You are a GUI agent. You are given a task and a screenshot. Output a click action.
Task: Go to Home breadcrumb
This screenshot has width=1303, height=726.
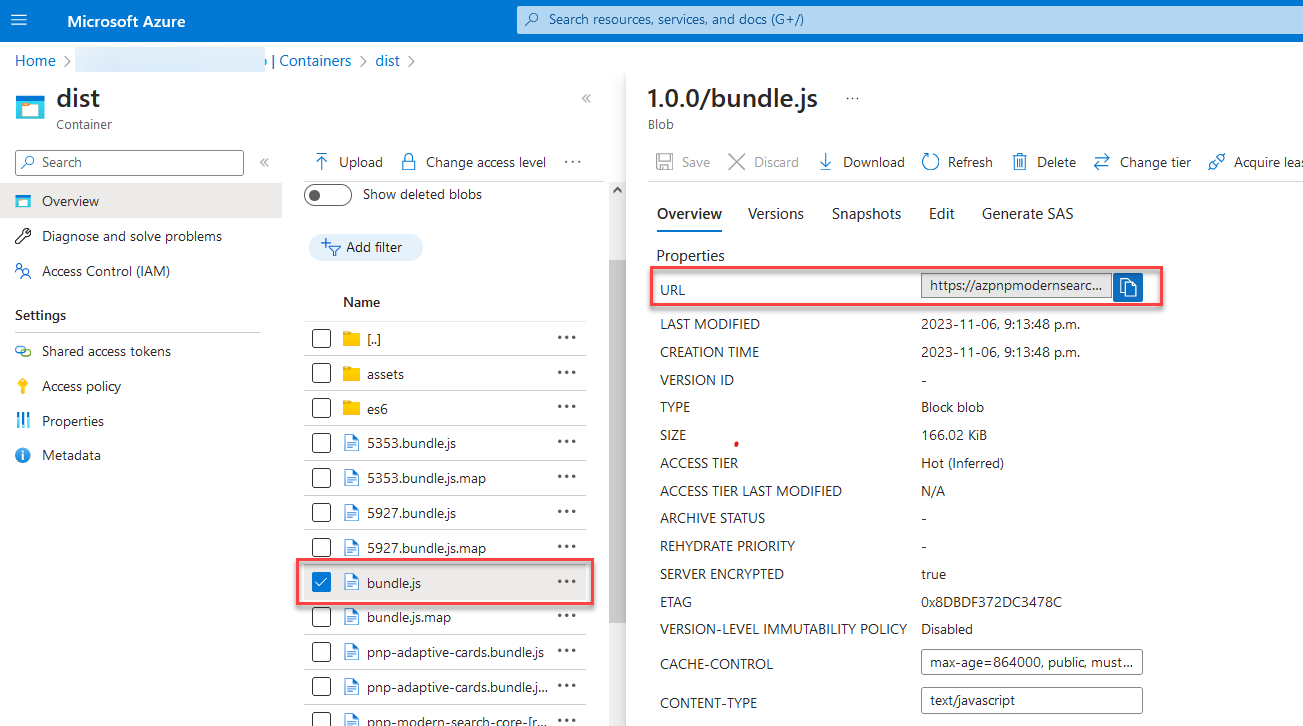pos(35,61)
